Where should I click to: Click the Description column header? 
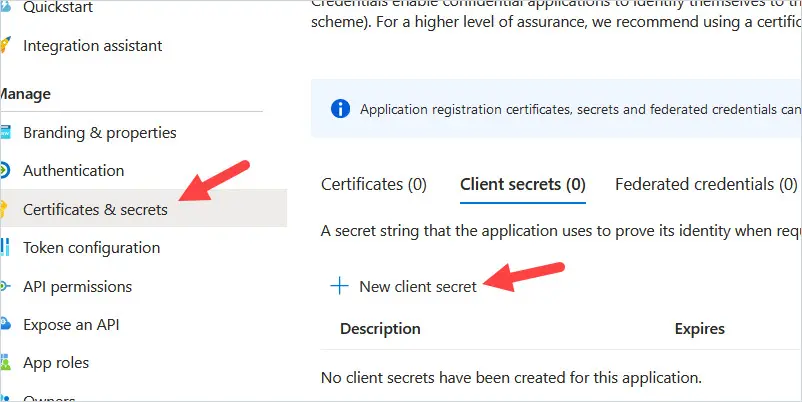(380, 328)
